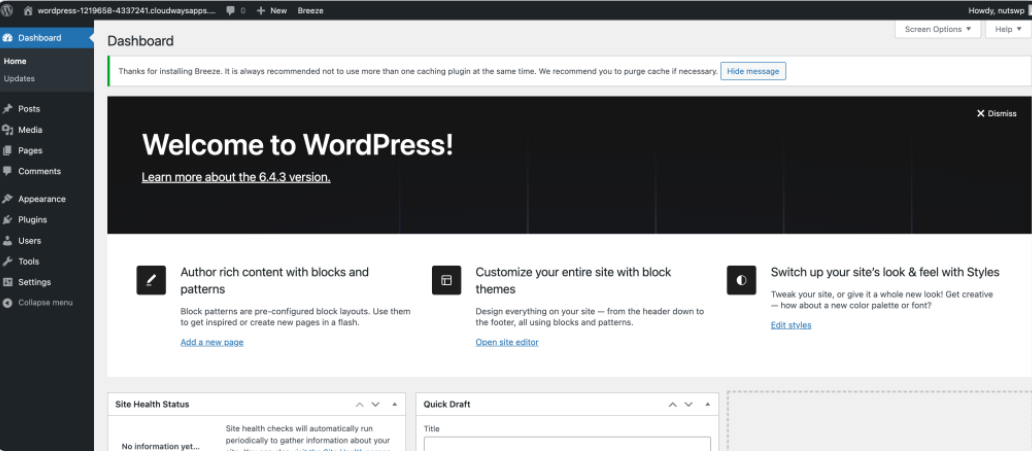The image size is (1032, 451).
Task: Open the comments bubble in admin bar
Action: (235, 10)
